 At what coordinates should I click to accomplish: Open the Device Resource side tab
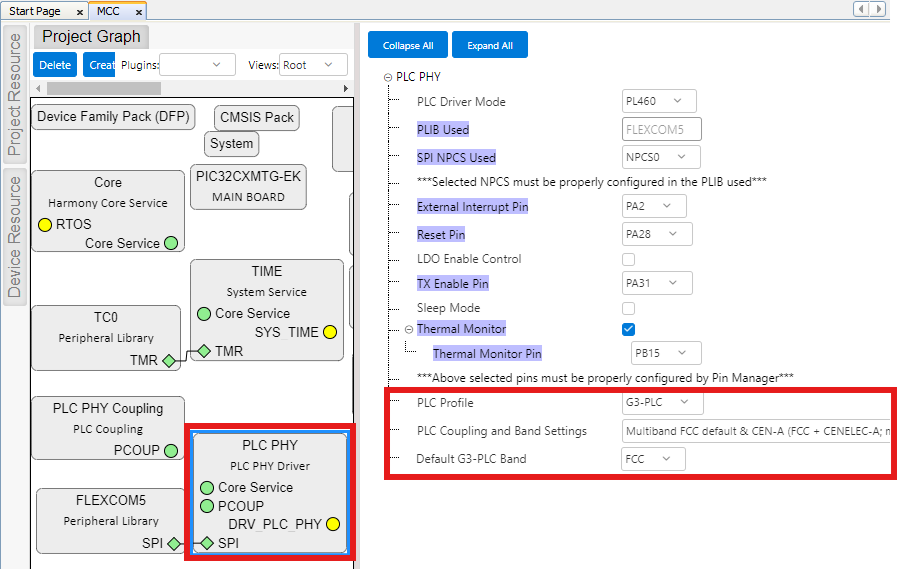coord(14,235)
